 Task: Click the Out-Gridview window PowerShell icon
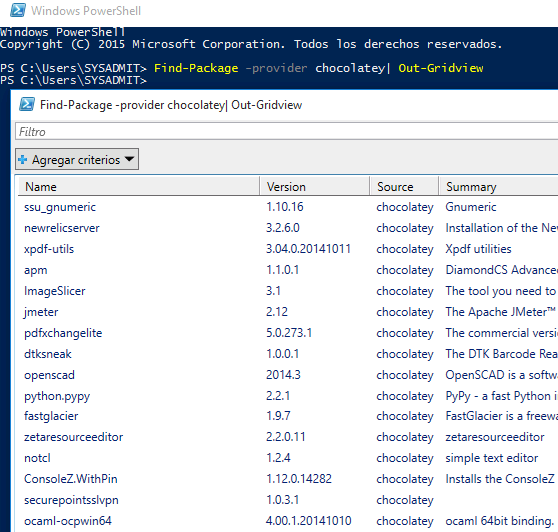click(x=27, y=104)
